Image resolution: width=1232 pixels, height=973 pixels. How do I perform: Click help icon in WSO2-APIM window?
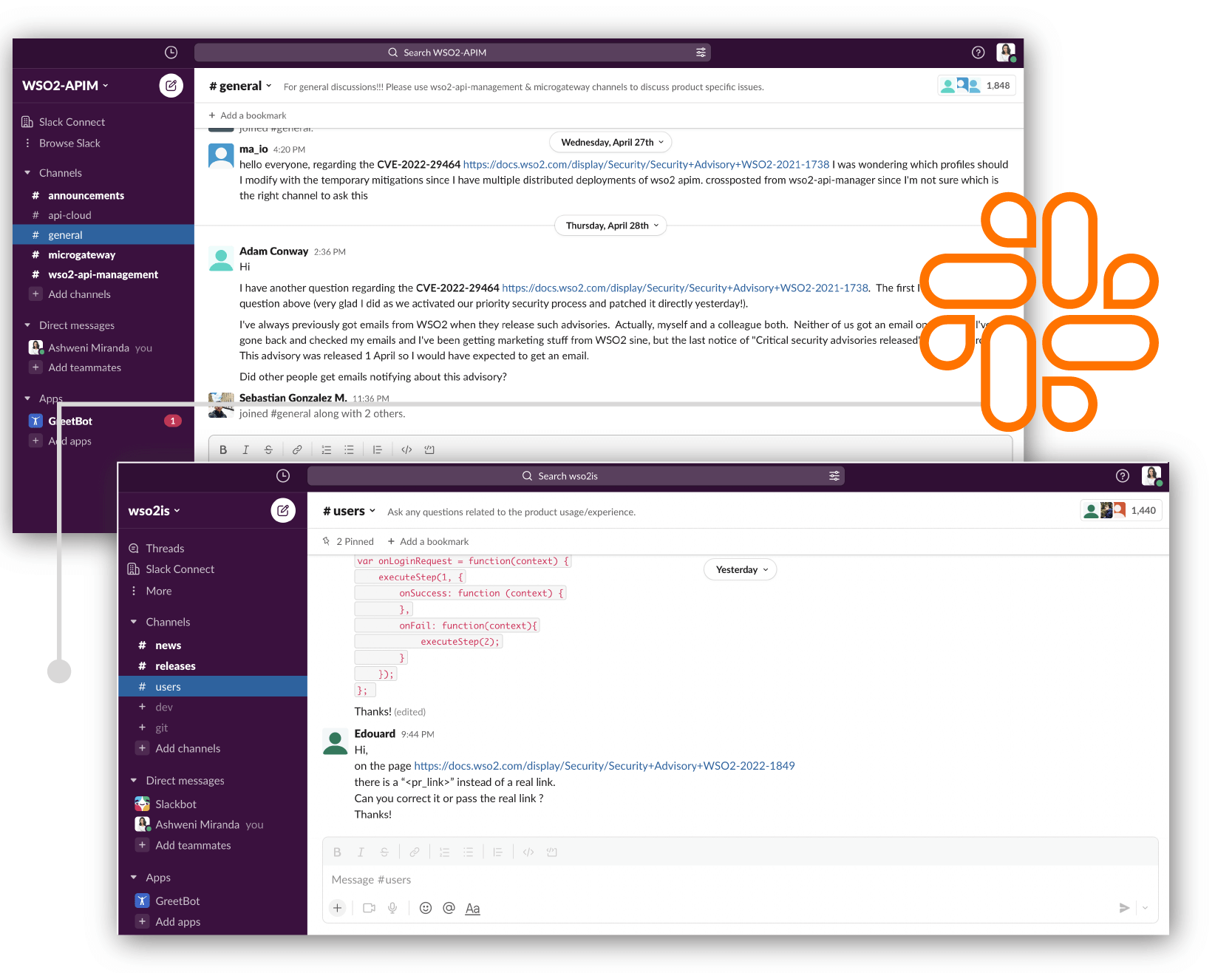(978, 52)
